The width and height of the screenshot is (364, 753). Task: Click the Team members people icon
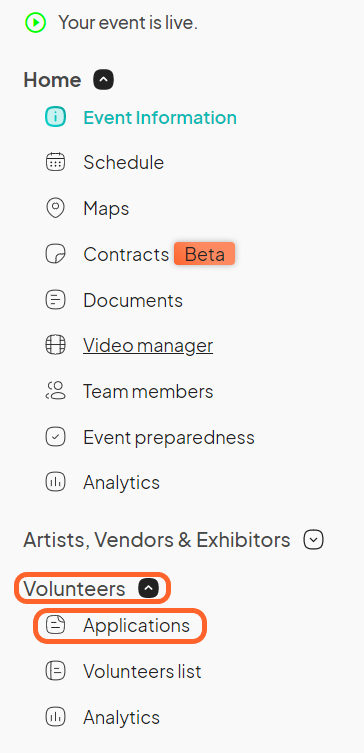[x=56, y=390]
